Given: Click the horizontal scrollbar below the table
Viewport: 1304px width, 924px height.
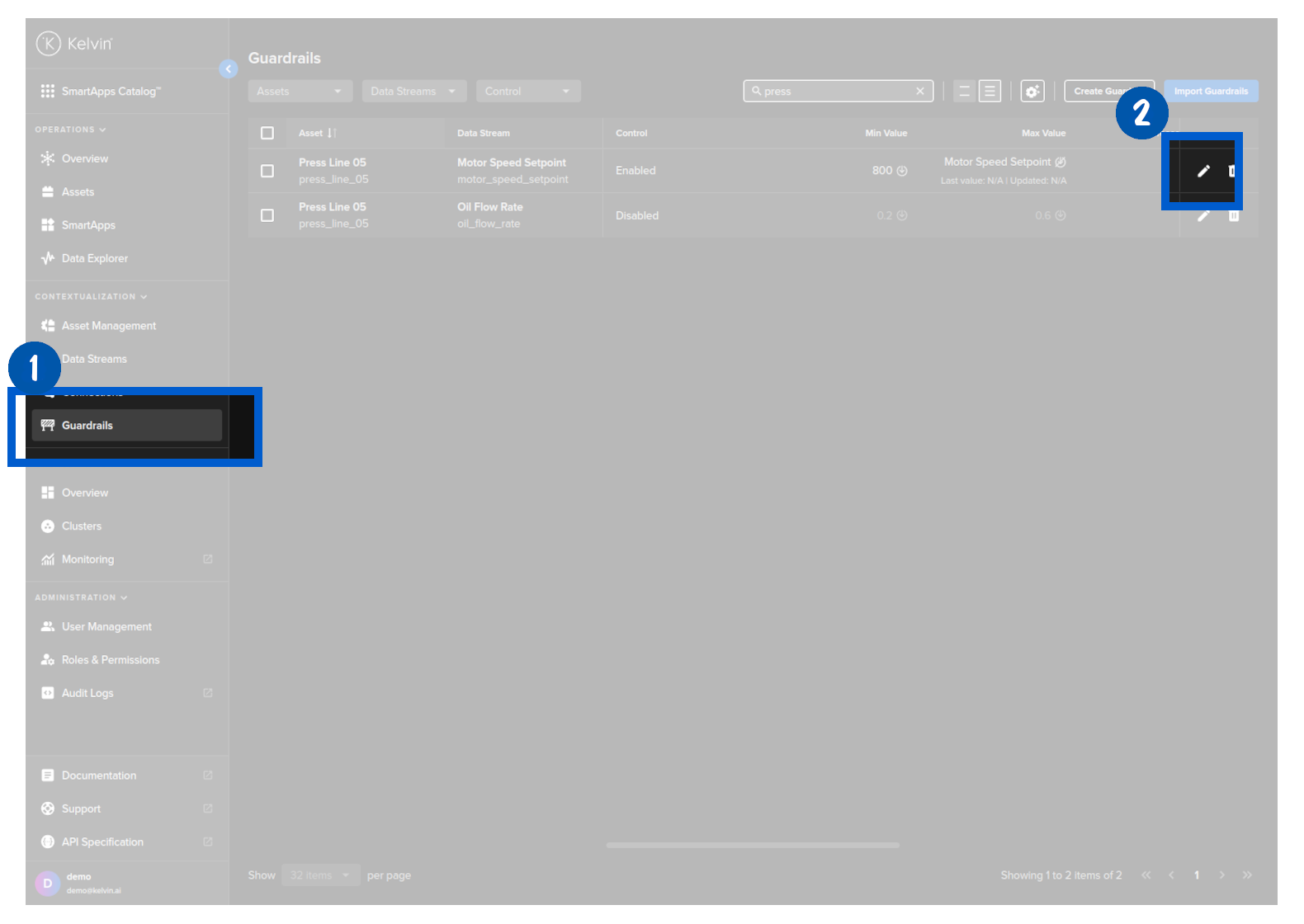Looking at the screenshot, I should pyautogui.click(x=752, y=845).
